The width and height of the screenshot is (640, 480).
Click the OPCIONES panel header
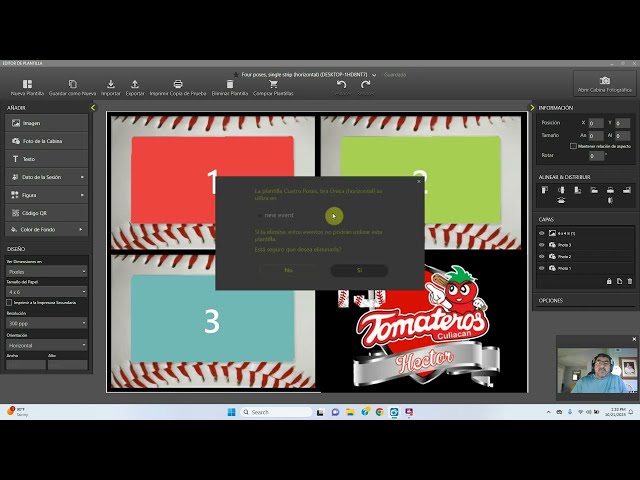click(x=551, y=300)
